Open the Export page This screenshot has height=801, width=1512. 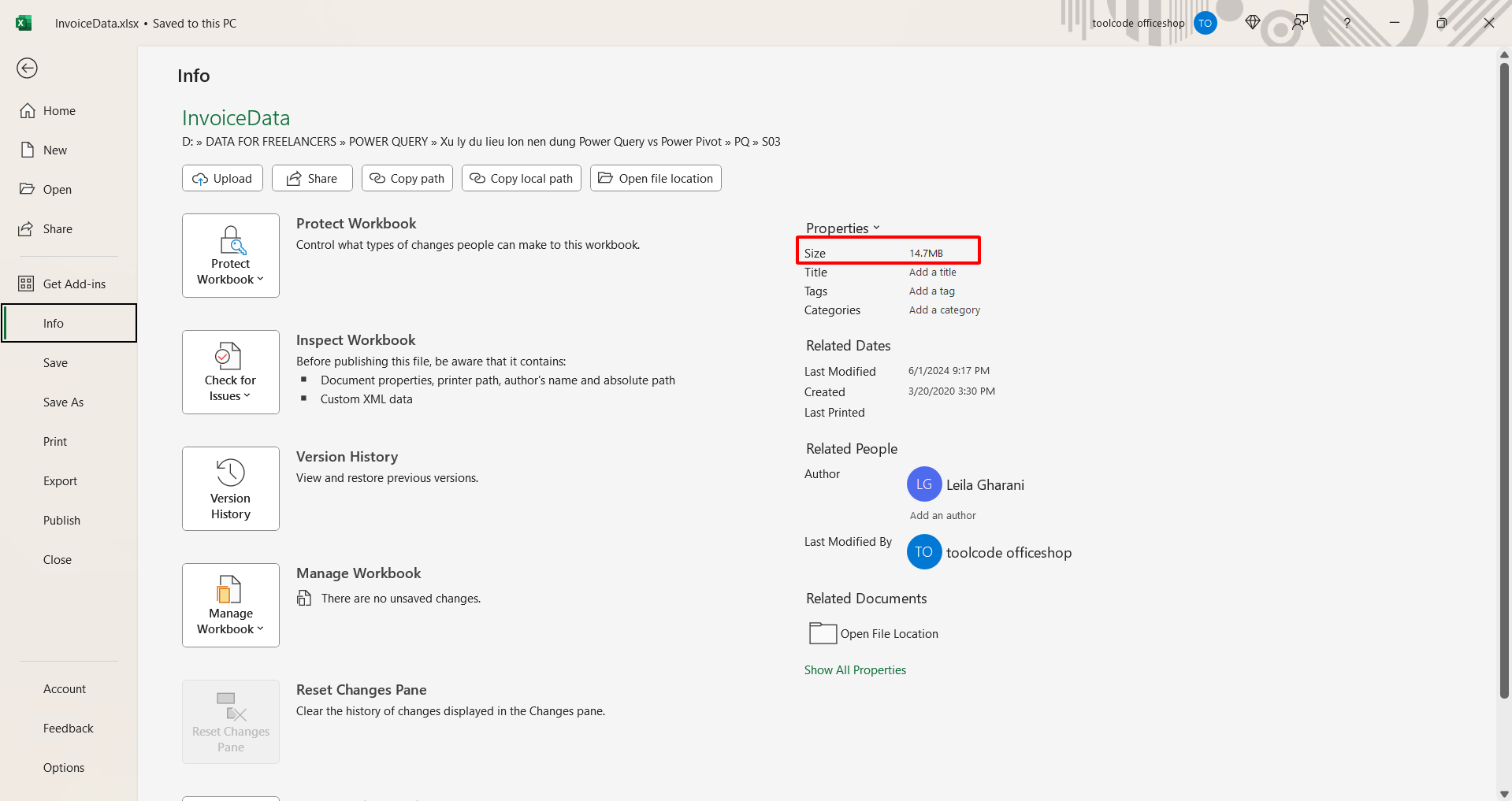tap(69, 481)
